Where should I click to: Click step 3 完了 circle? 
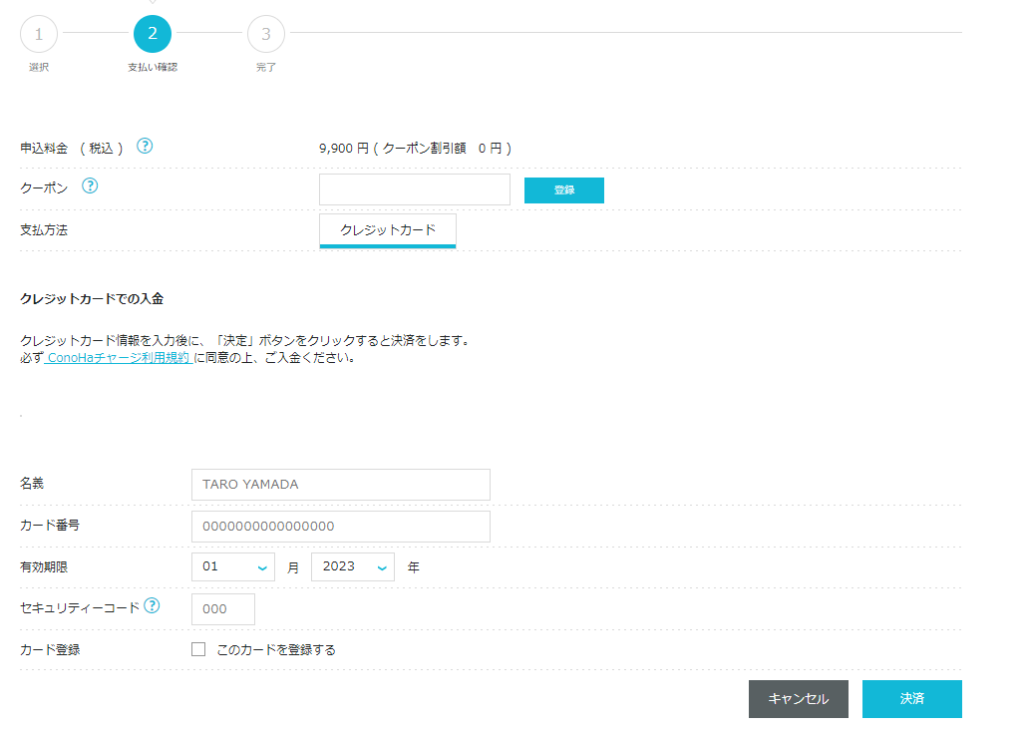point(265,34)
